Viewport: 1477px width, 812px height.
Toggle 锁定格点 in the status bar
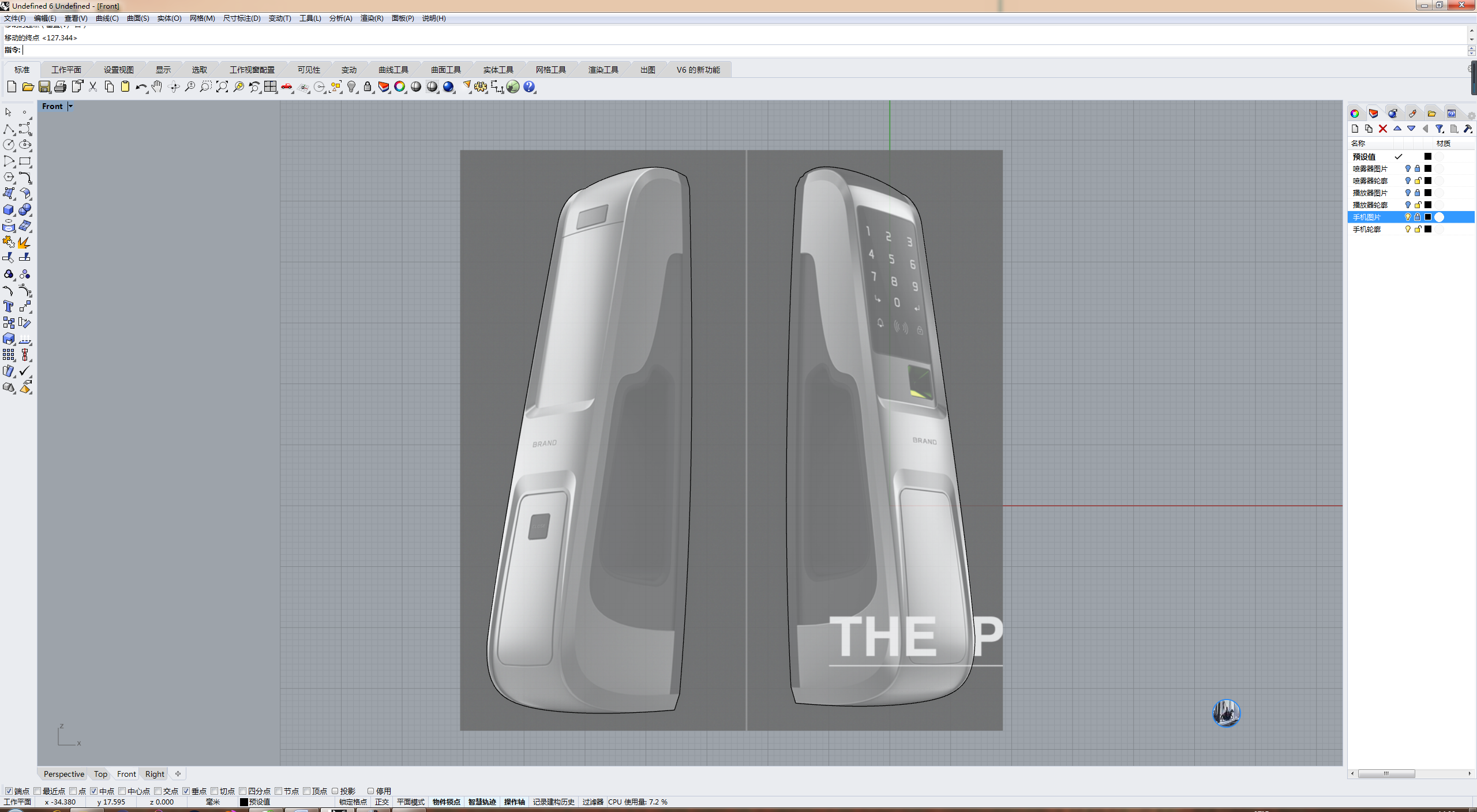(353, 802)
